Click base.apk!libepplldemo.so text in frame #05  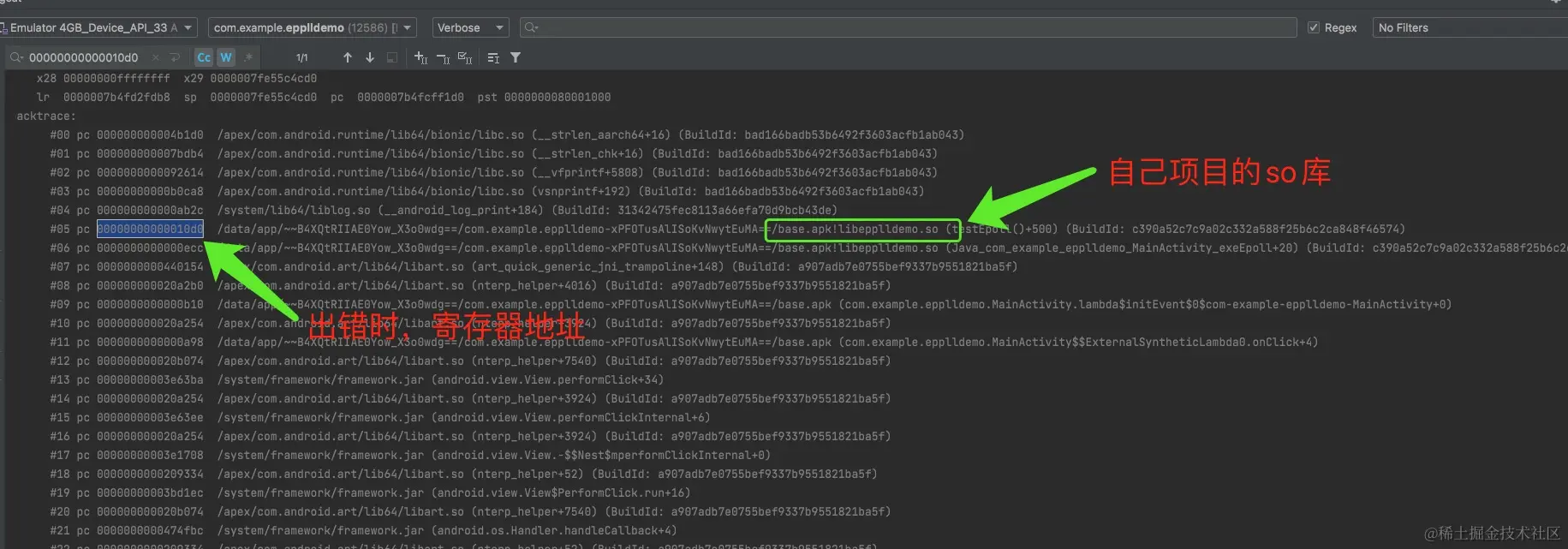click(858, 229)
